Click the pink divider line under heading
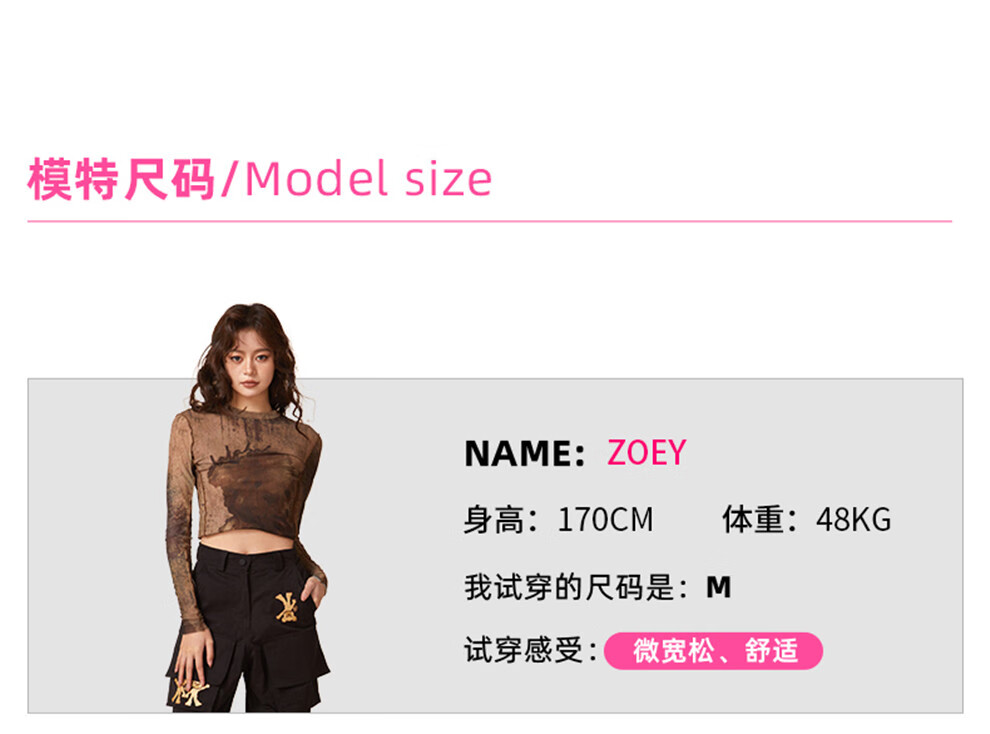 point(489,222)
